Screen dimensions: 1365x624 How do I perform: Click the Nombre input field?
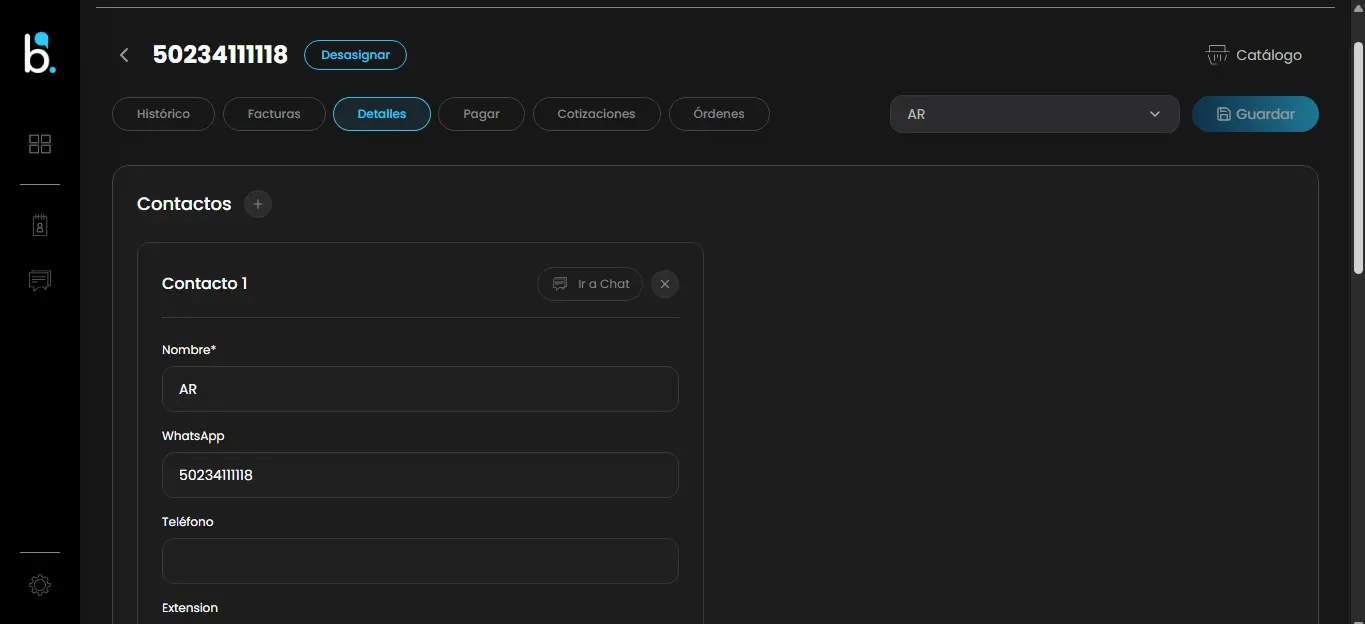pyautogui.click(x=420, y=389)
